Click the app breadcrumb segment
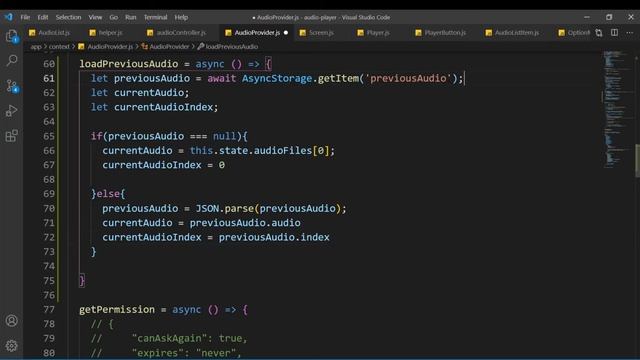This screenshot has width=640, height=360. [36, 47]
